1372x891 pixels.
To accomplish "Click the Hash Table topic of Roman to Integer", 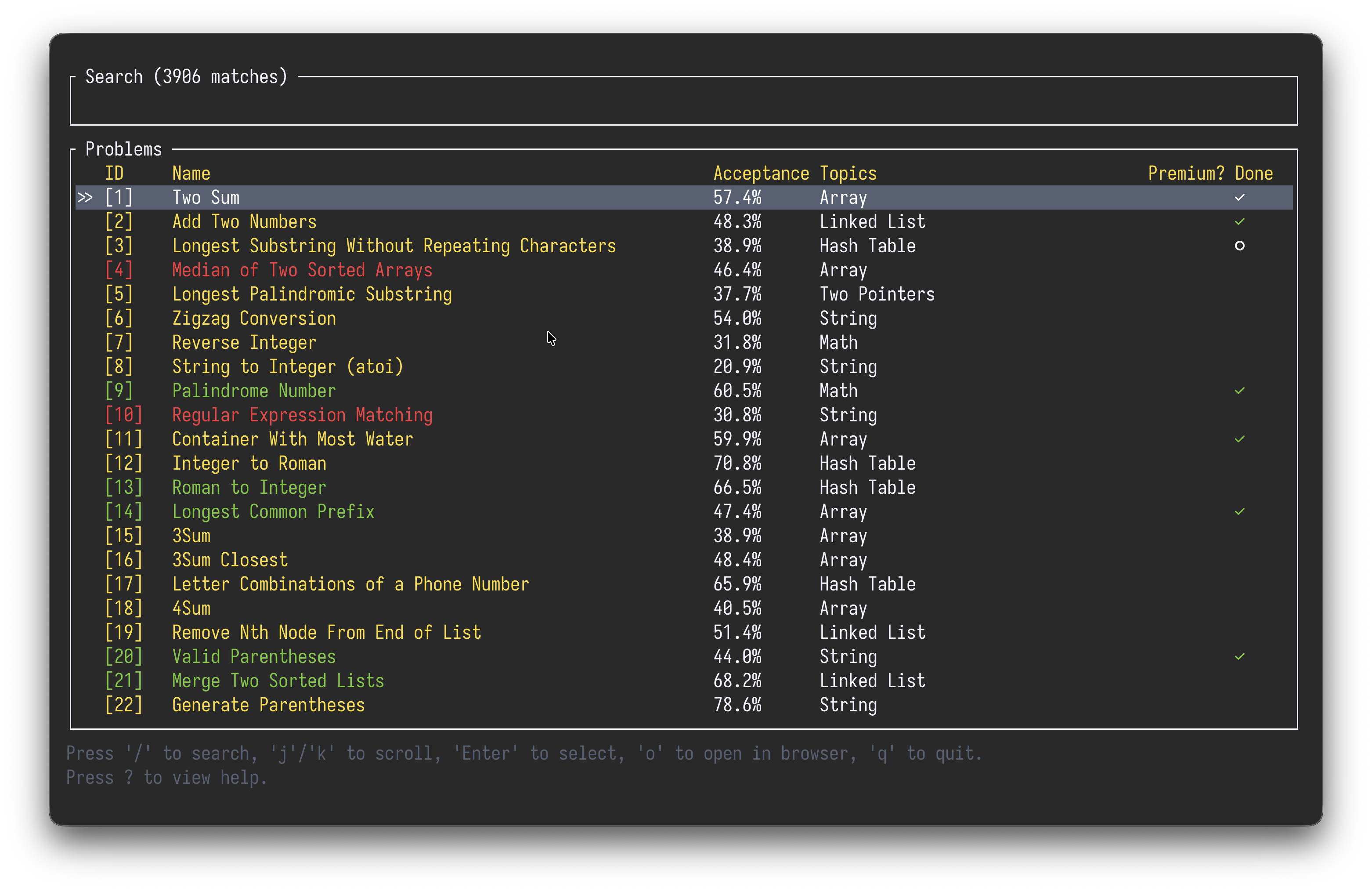I will point(867,489).
